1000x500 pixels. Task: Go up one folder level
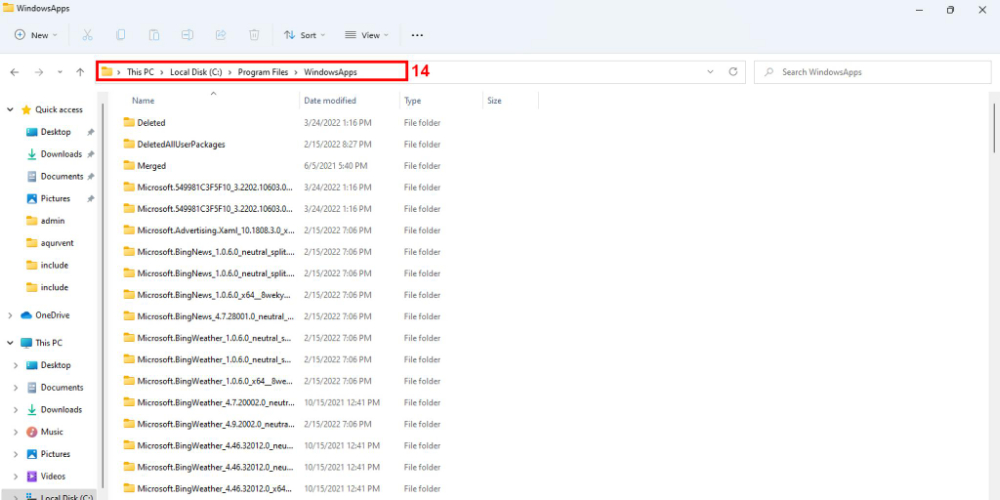point(80,73)
